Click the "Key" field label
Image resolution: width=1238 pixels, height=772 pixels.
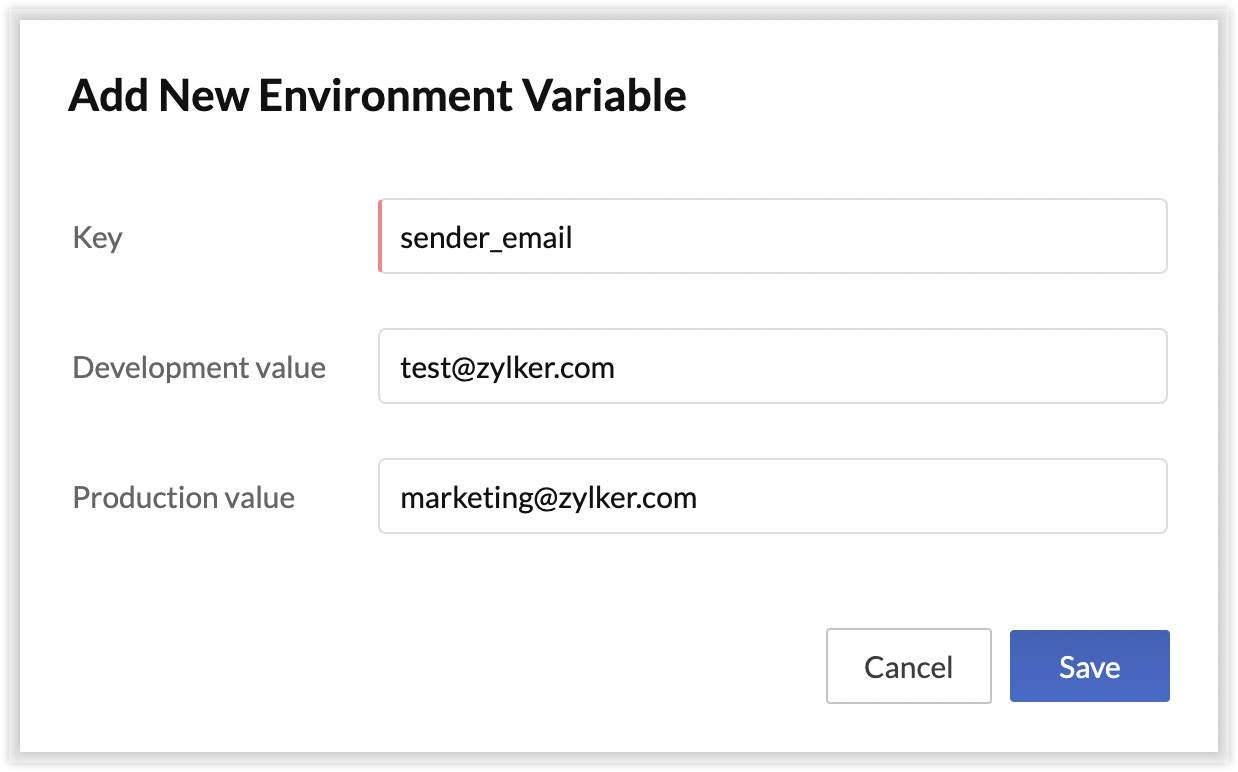[x=97, y=238]
